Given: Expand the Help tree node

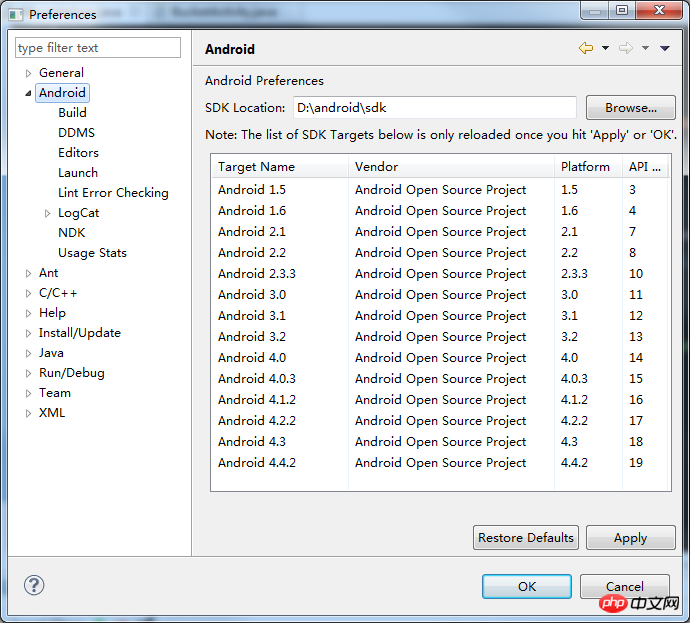Looking at the screenshot, I should point(28,313).
